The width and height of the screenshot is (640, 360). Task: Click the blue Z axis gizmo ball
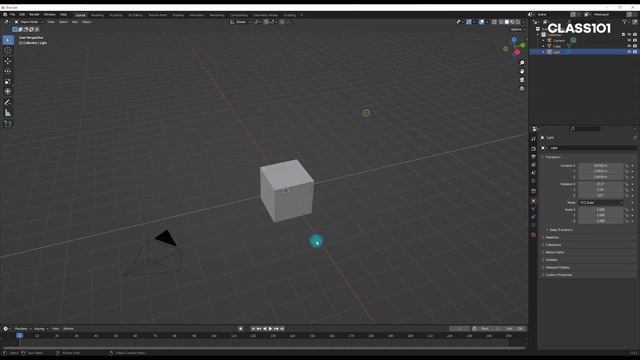(514, 40)
